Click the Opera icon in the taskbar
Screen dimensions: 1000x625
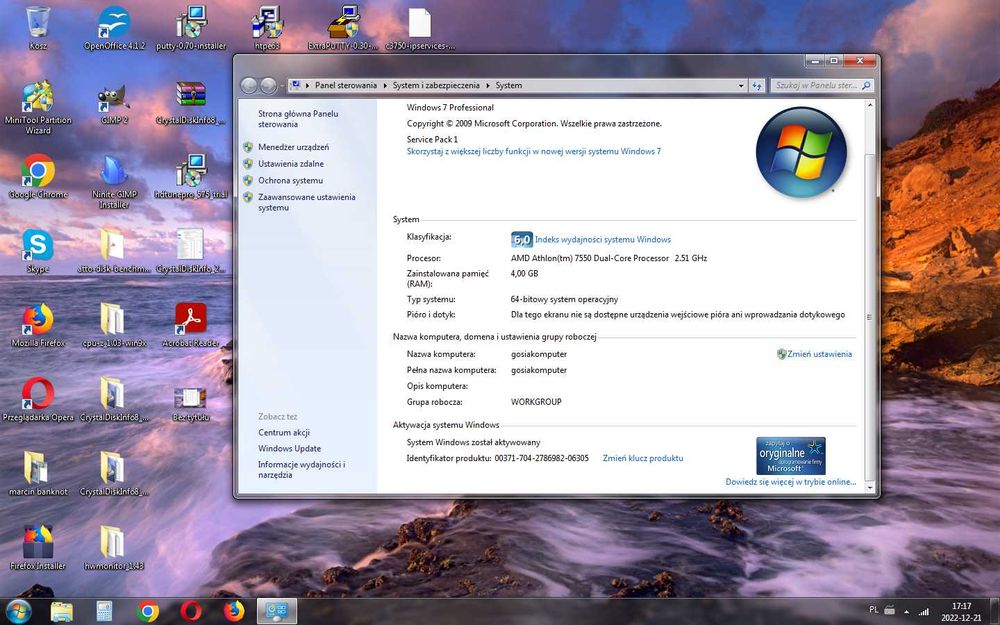191,611
